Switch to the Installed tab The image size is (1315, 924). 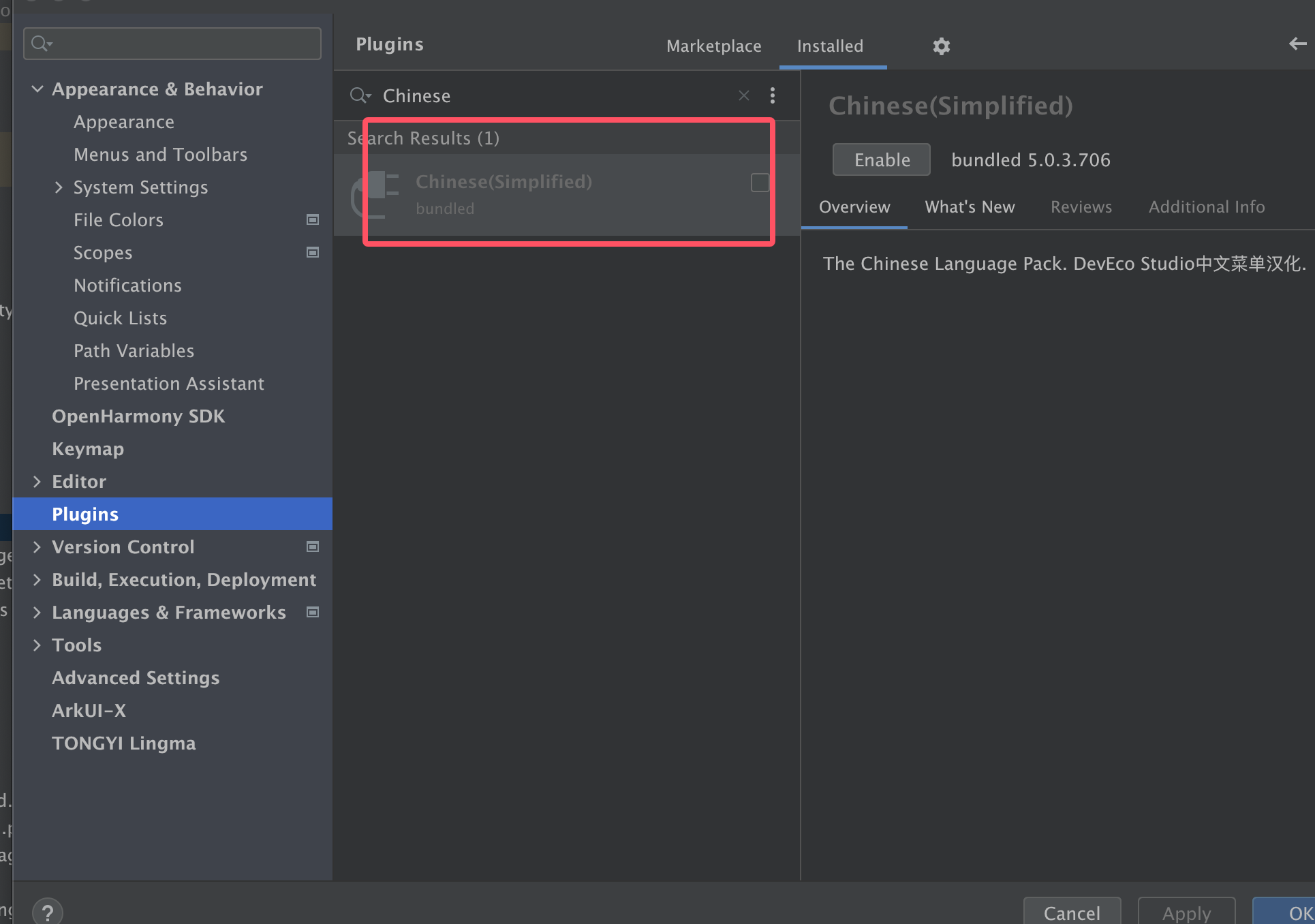tap(830, 46)
